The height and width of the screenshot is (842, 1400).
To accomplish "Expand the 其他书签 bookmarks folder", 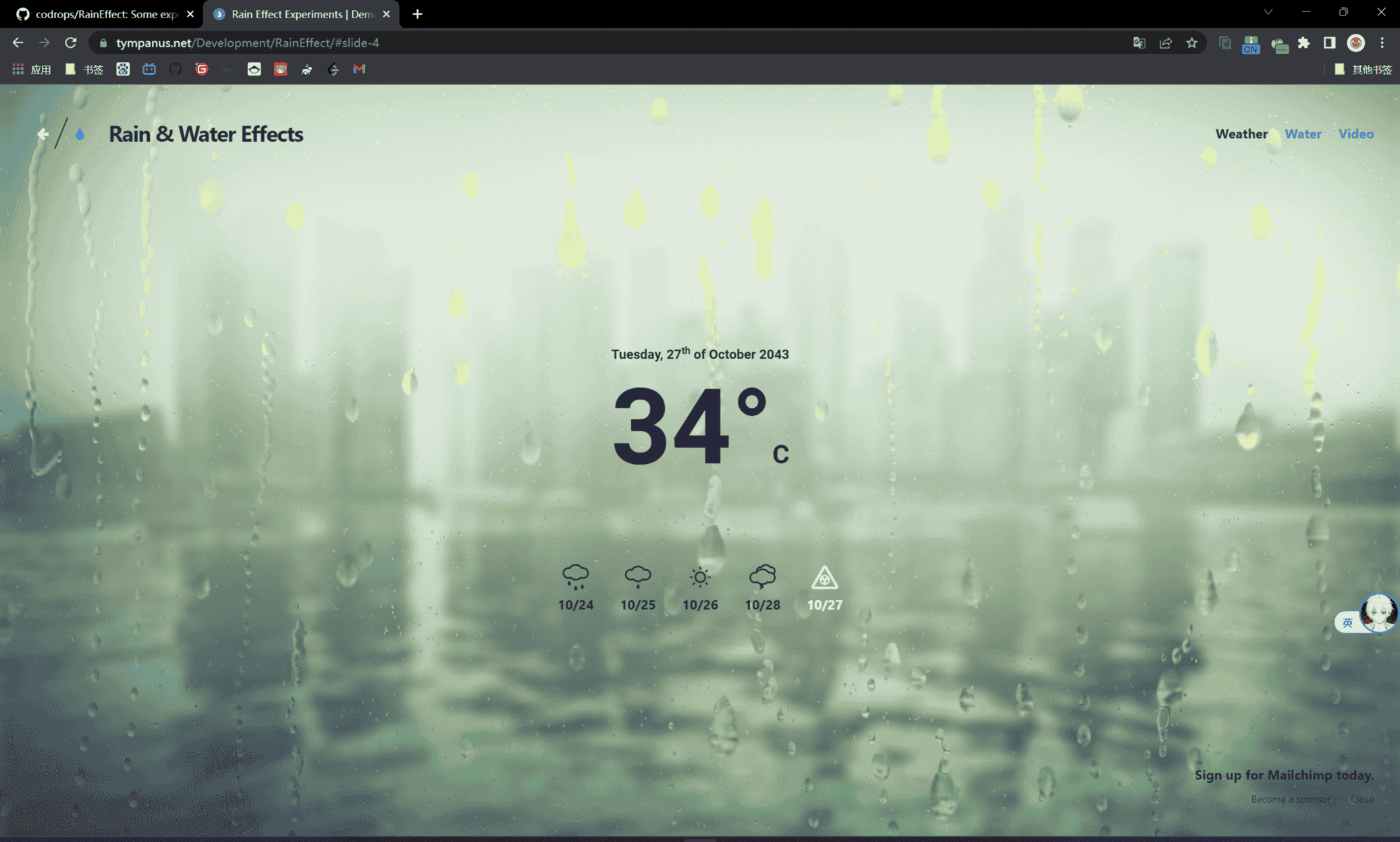I will point(1363,70).
